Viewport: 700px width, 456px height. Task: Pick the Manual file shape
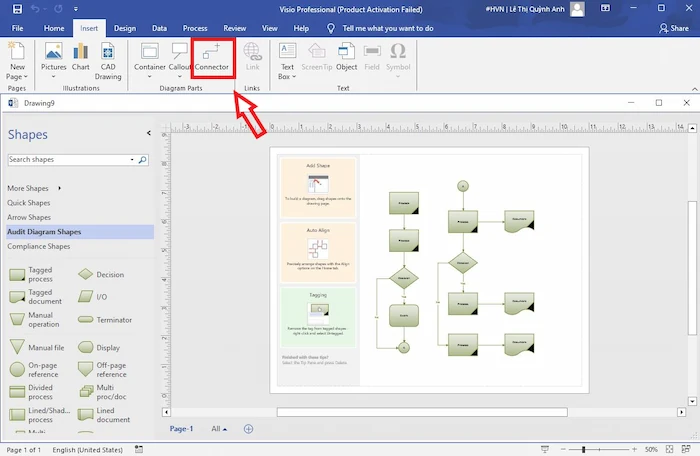[x=37, y=347]
